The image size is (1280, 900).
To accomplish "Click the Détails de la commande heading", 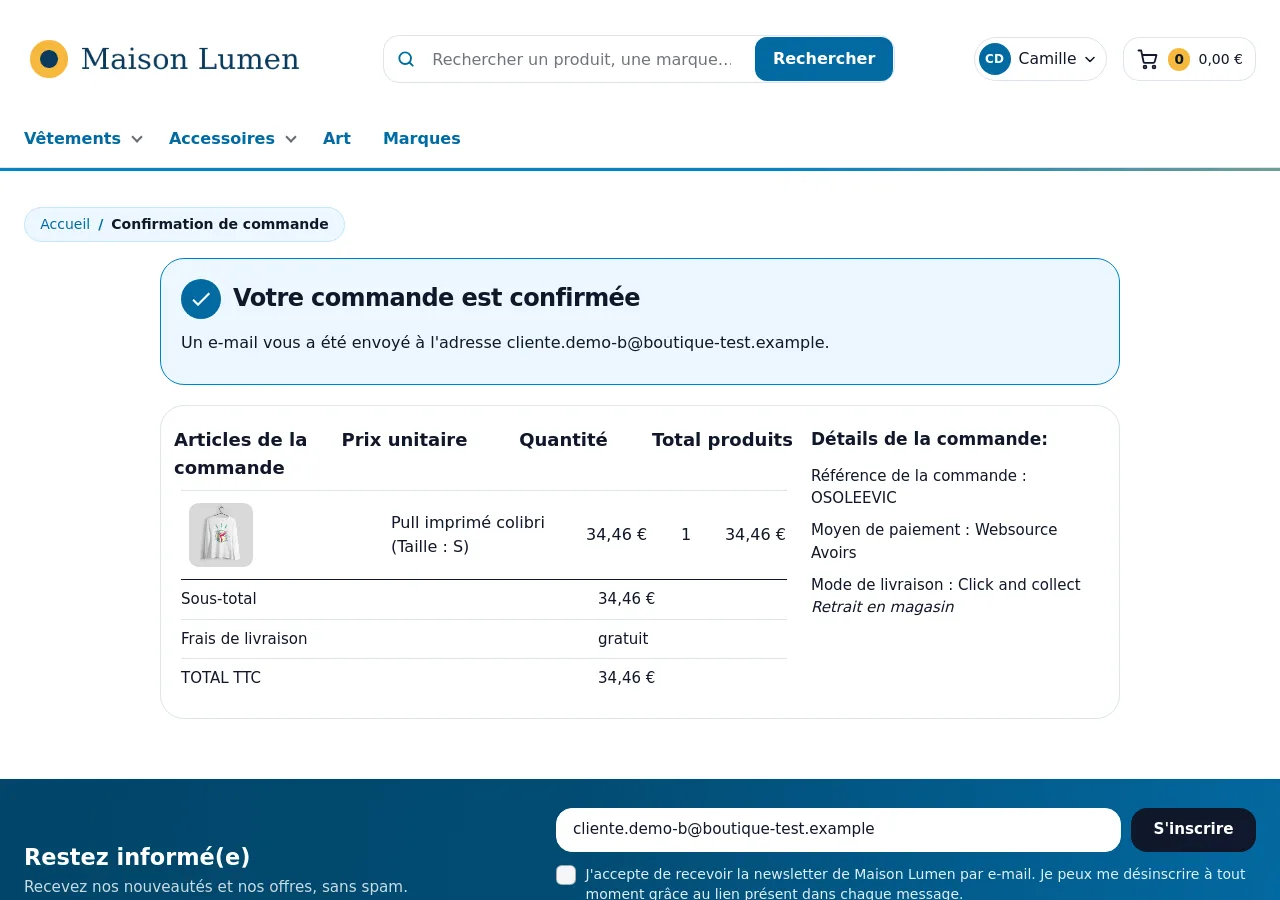I will coord(929,439).
